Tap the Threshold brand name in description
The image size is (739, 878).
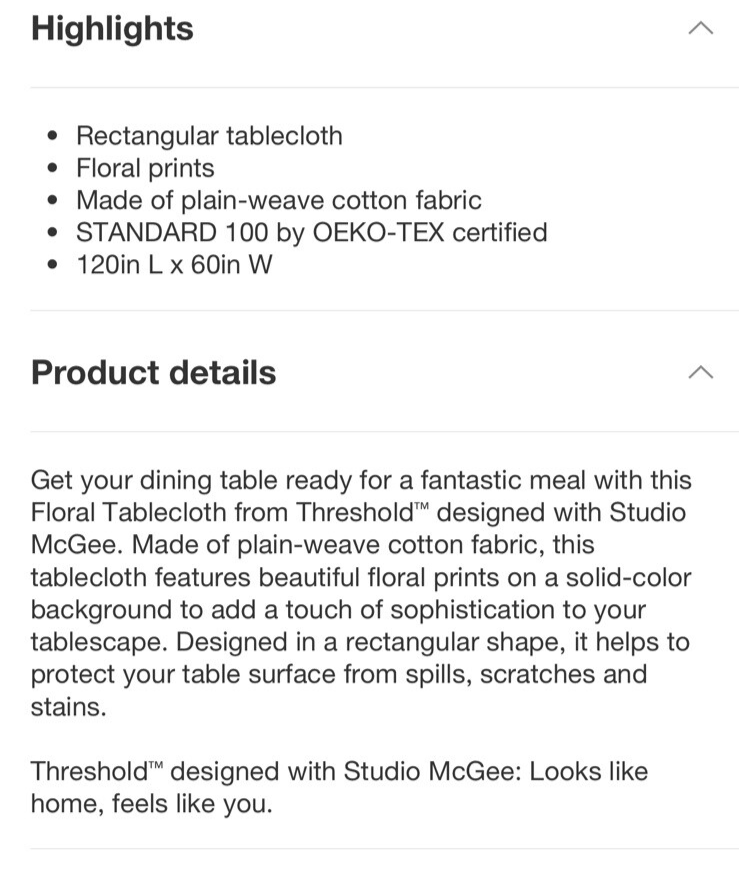(355, 512)
